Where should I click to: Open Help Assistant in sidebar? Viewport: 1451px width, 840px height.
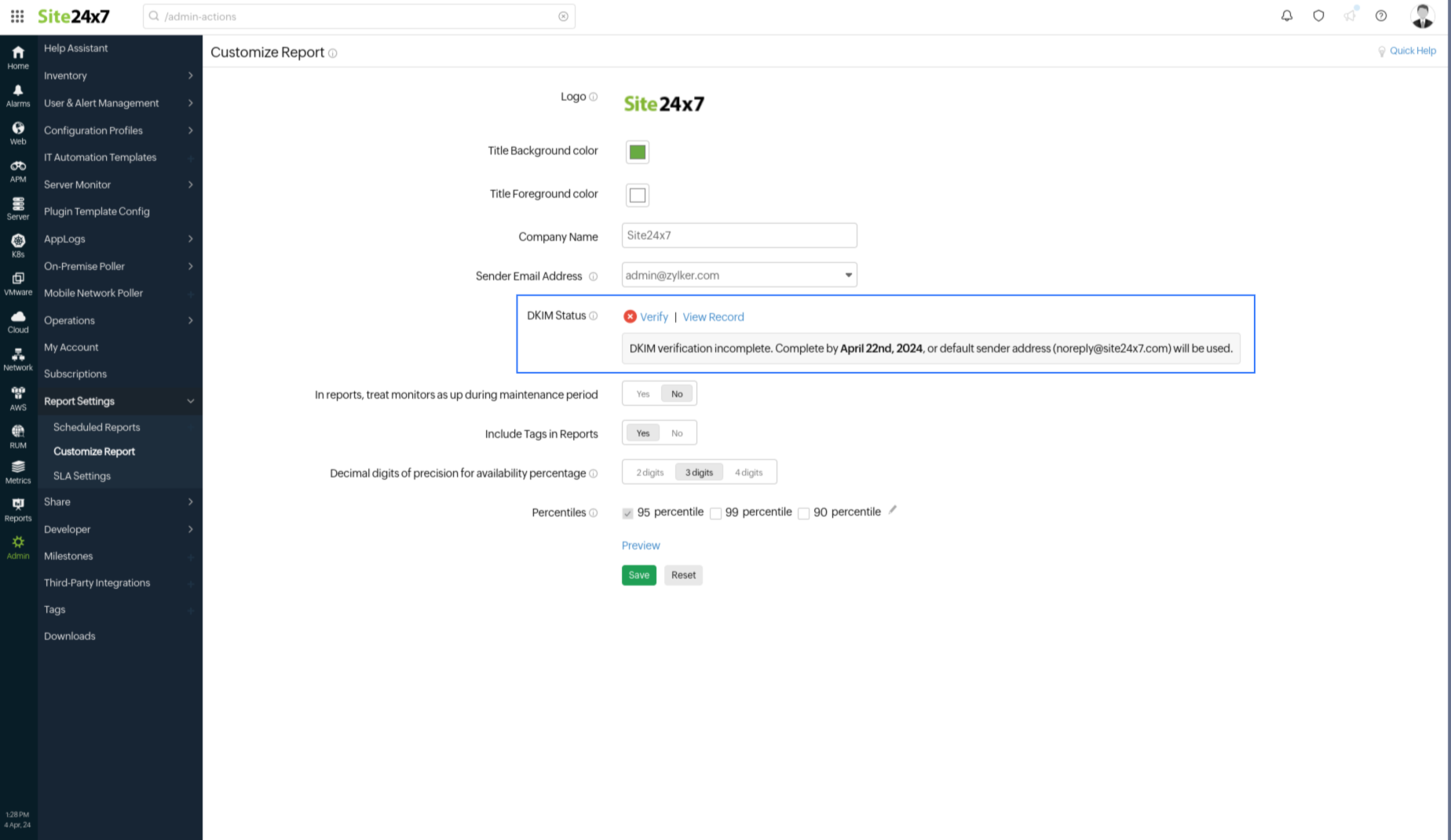[x=76, y=48]
